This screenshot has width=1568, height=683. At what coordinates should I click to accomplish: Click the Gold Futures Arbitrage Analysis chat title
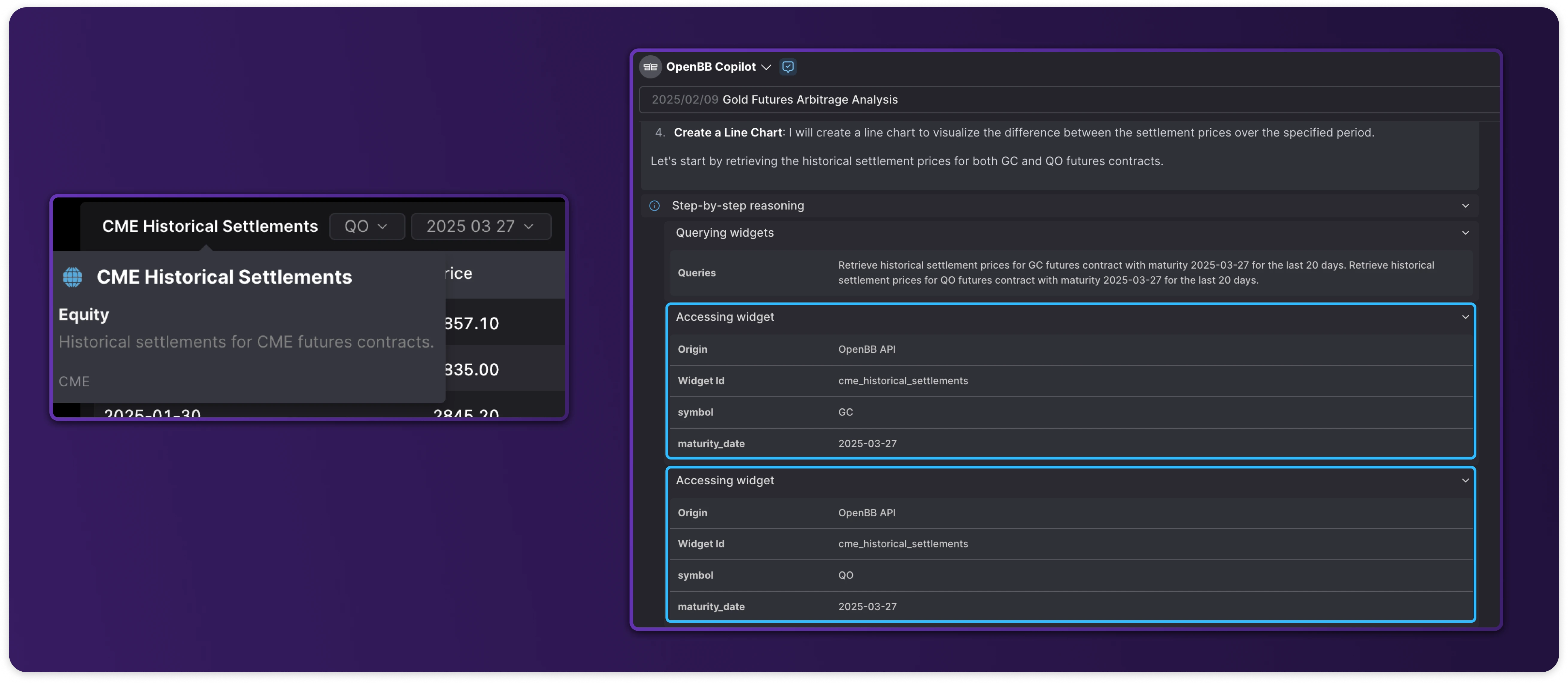[809, 99]
